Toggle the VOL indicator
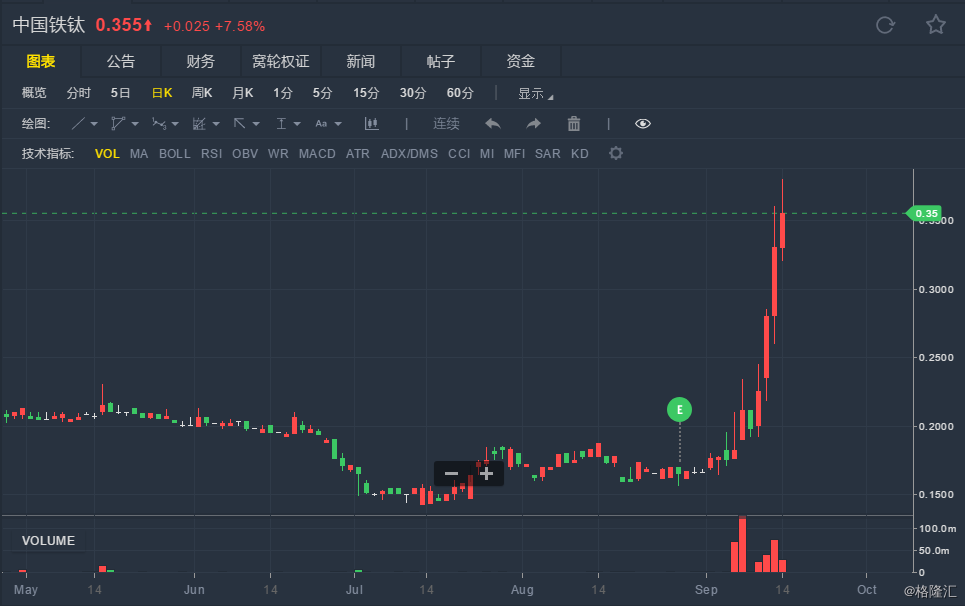Image resolution: width=965 pixels, height=606 pixels. pos(107,154)
